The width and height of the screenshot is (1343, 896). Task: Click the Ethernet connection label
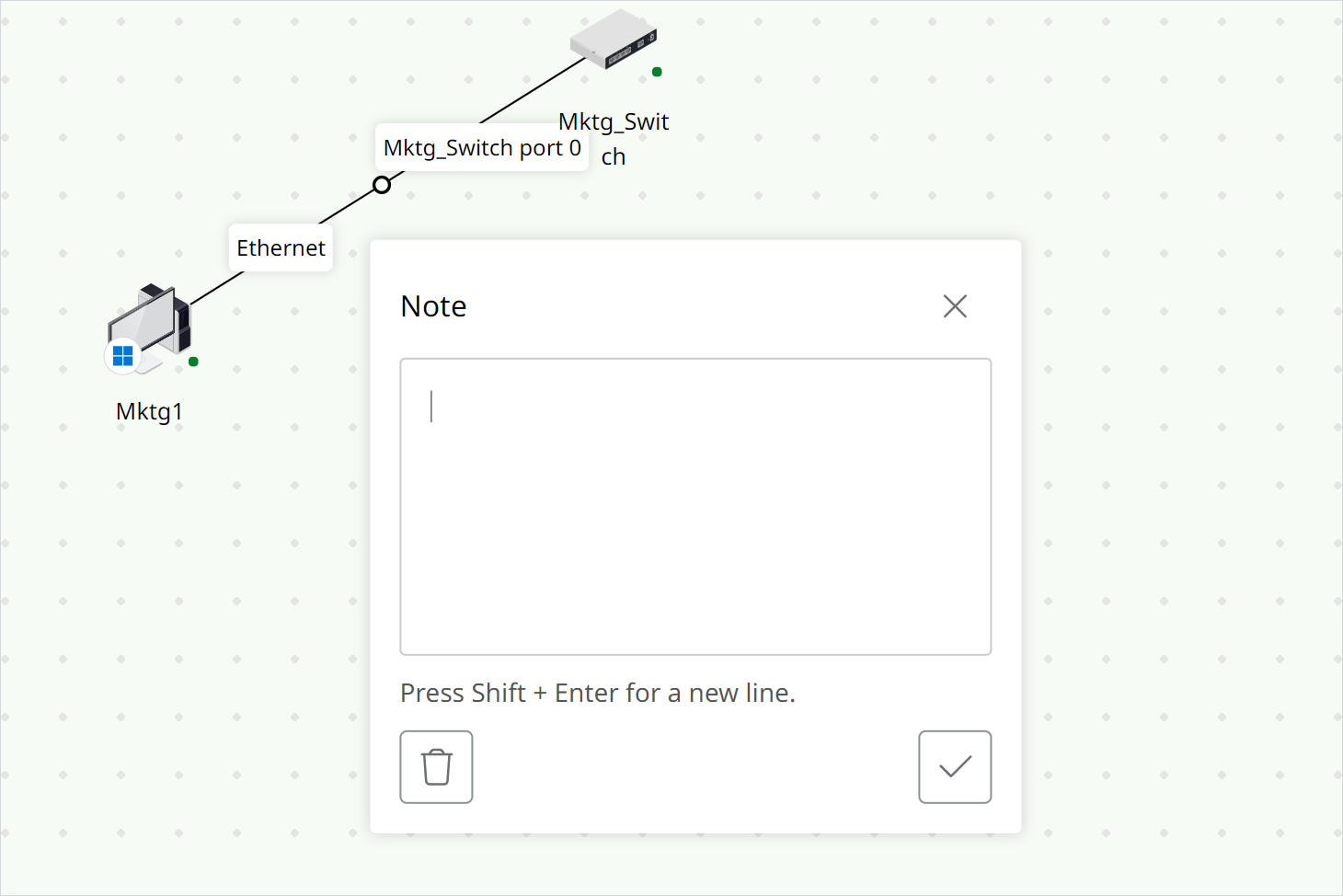281,248
